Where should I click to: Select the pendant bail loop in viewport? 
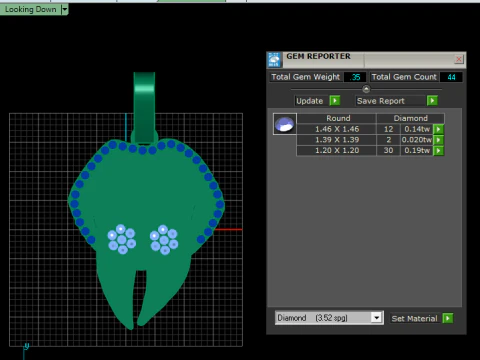(x=144, y=107)
